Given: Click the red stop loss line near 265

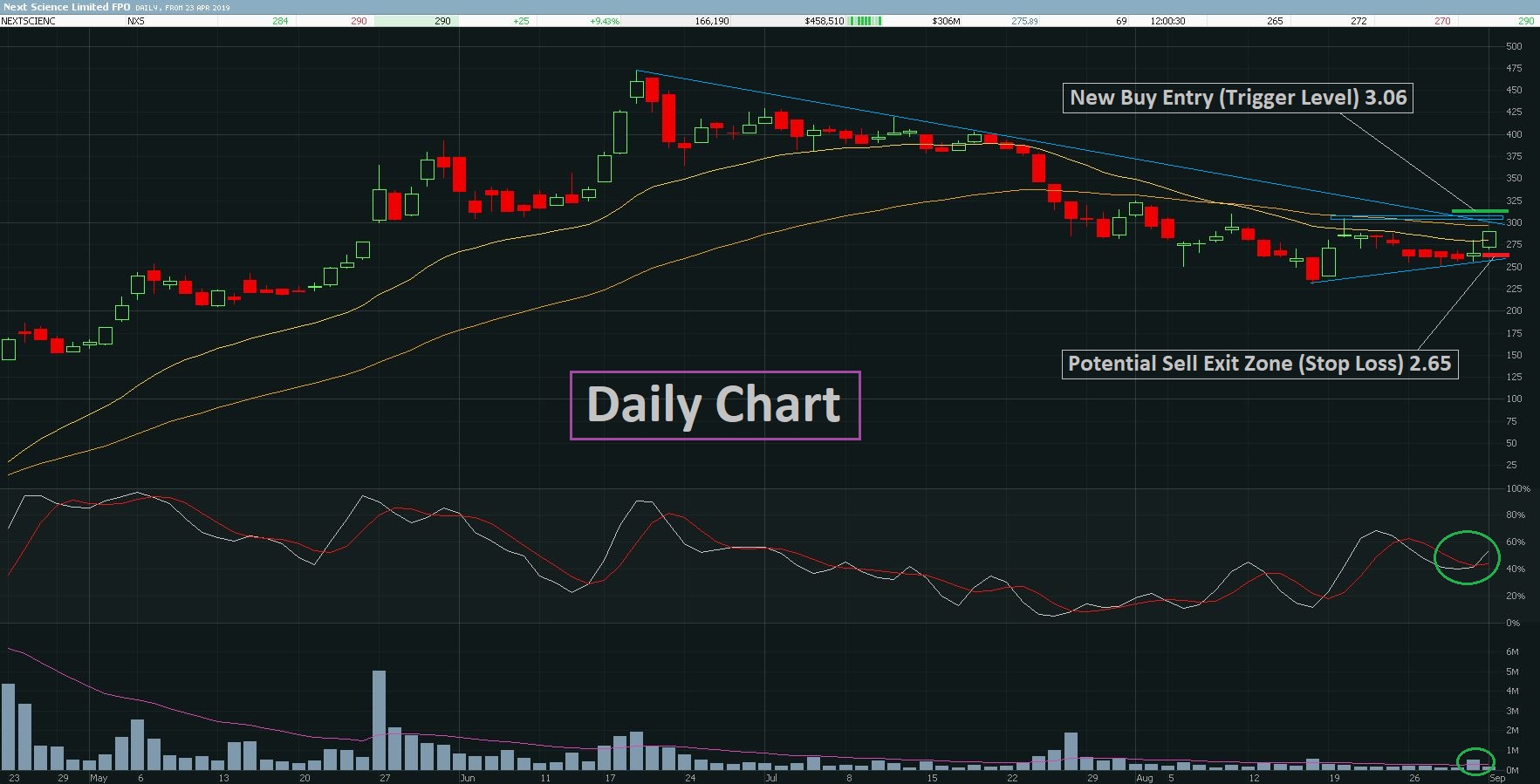Looking at the screenshot, I should pyautogui.click(x=1495, y=256).
